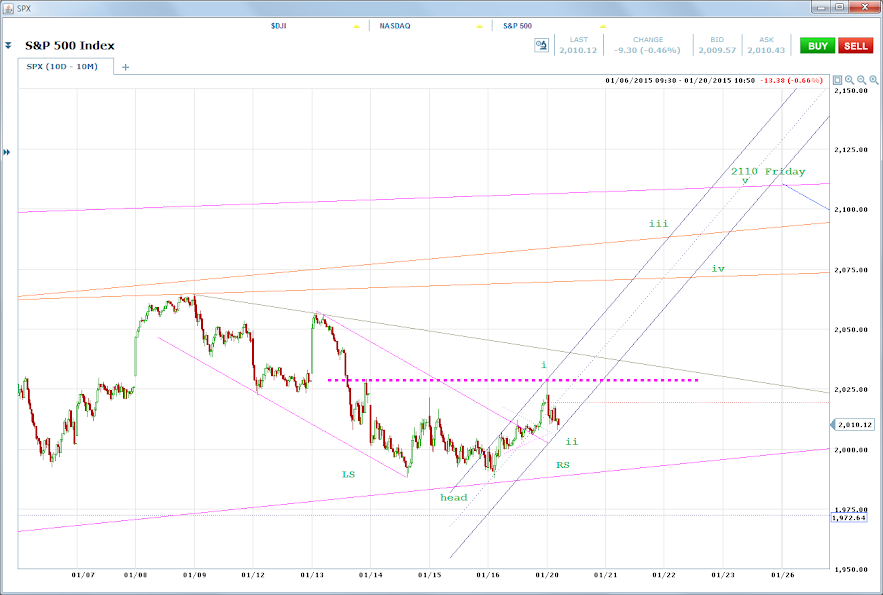
Task: Click the yellow marker next to NASDAQ
Action: click(479, 26)
